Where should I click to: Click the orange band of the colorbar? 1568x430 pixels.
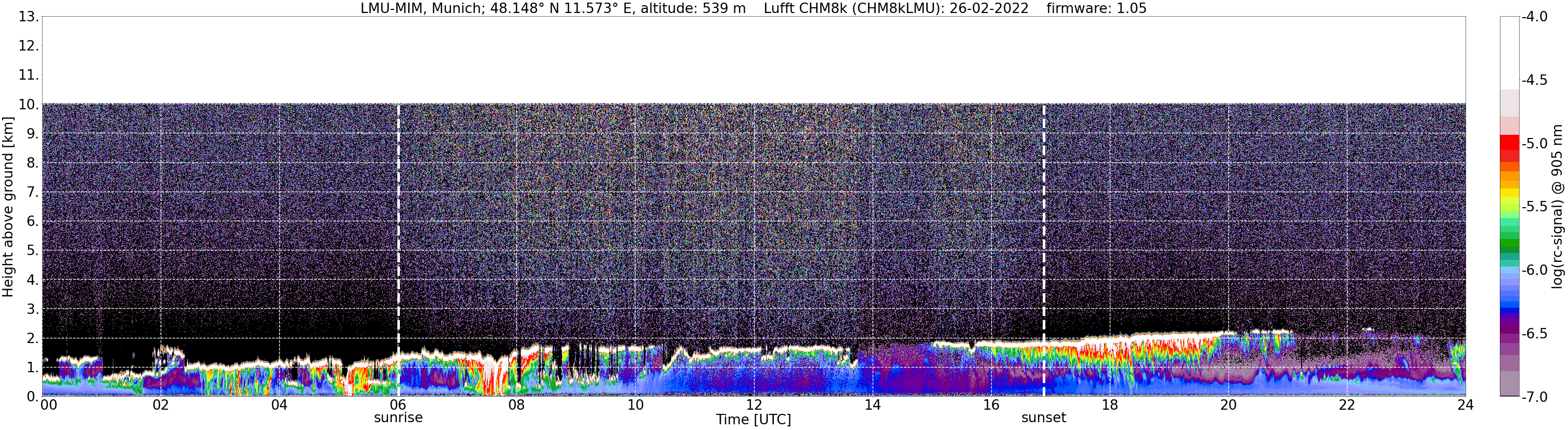coord(1509,175)
